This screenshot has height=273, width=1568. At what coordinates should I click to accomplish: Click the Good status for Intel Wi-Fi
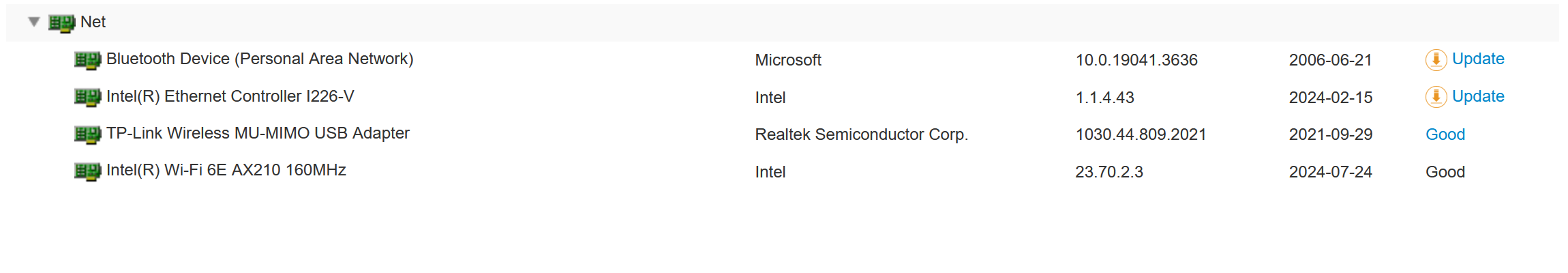[1445, 172]
